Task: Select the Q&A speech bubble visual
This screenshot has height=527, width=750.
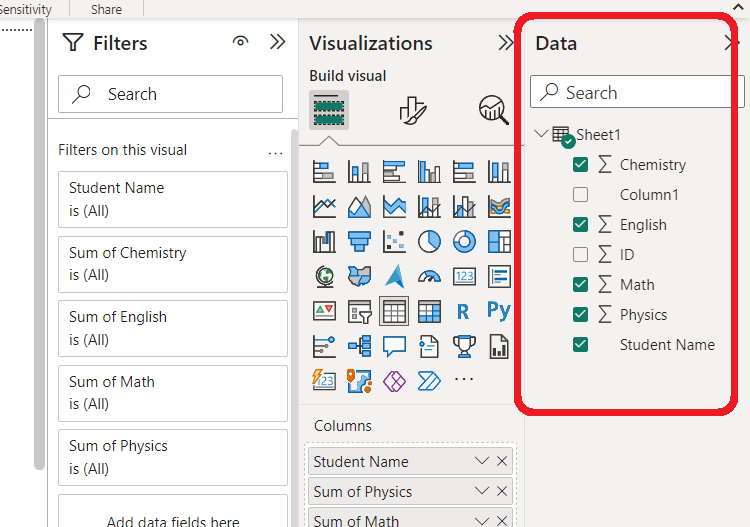Action: pos(394,346)
